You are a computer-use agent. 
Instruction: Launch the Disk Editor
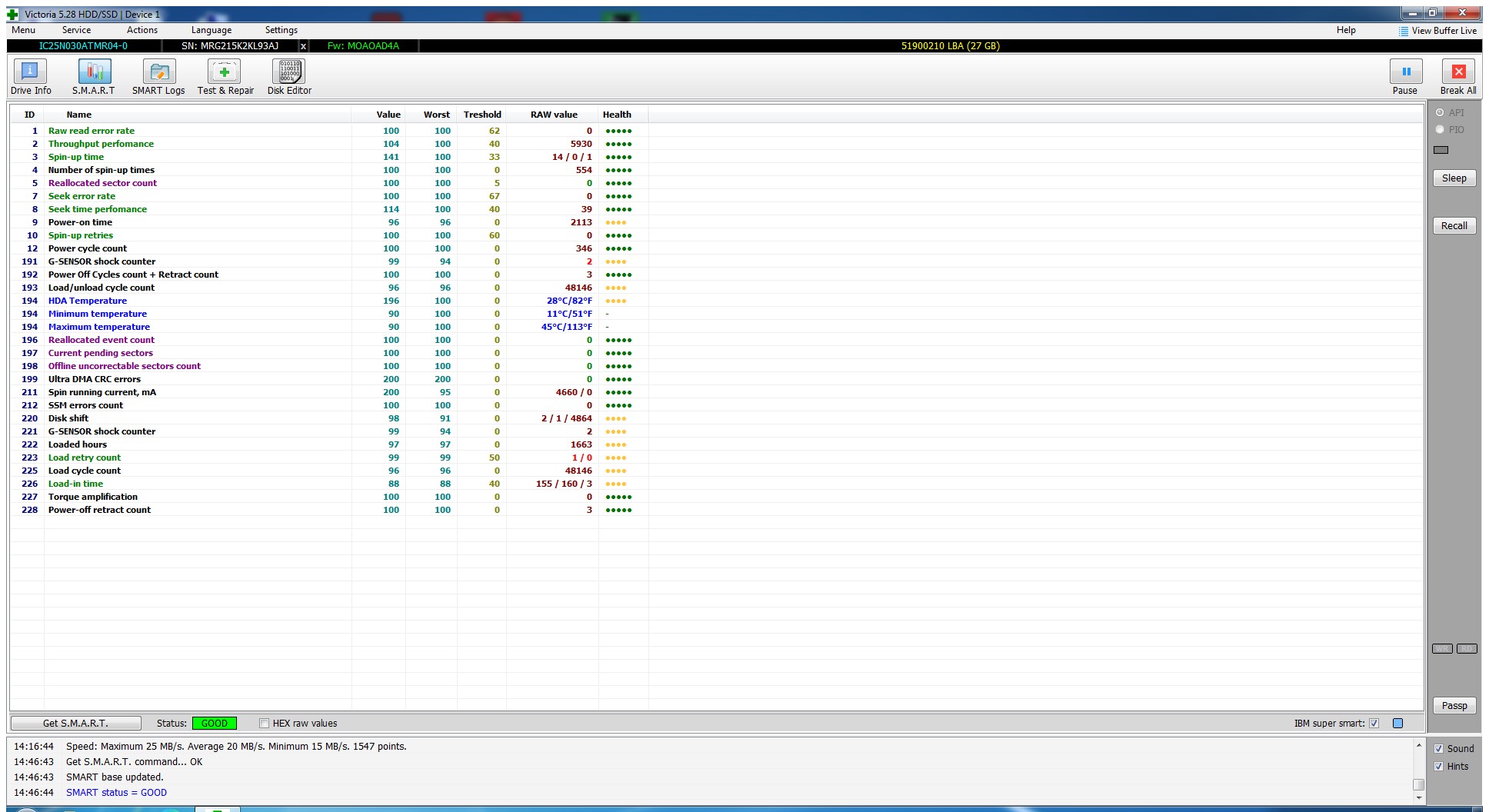point(289,78)
